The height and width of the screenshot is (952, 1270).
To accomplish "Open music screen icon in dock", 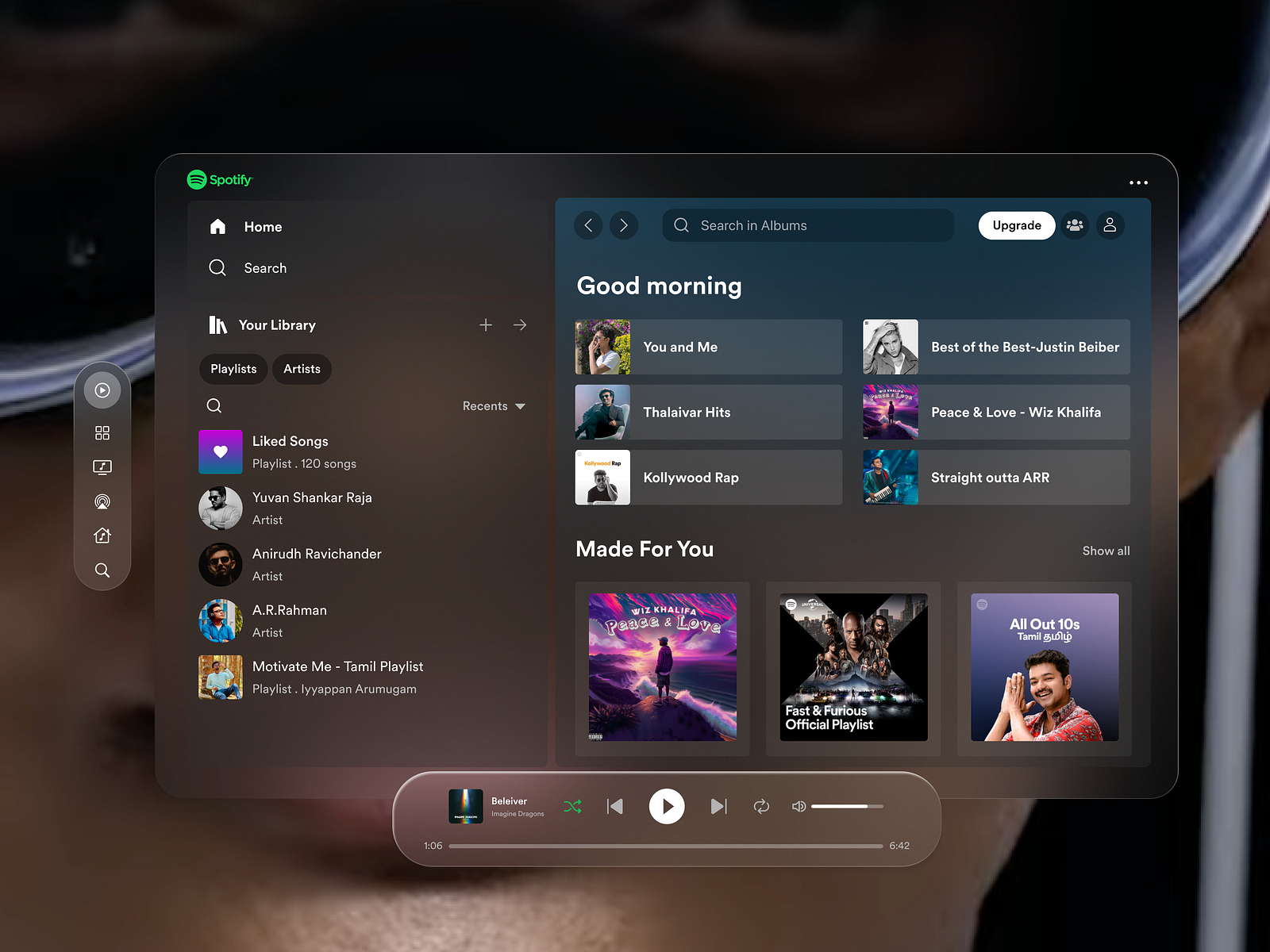I will (x=102, y=467).
